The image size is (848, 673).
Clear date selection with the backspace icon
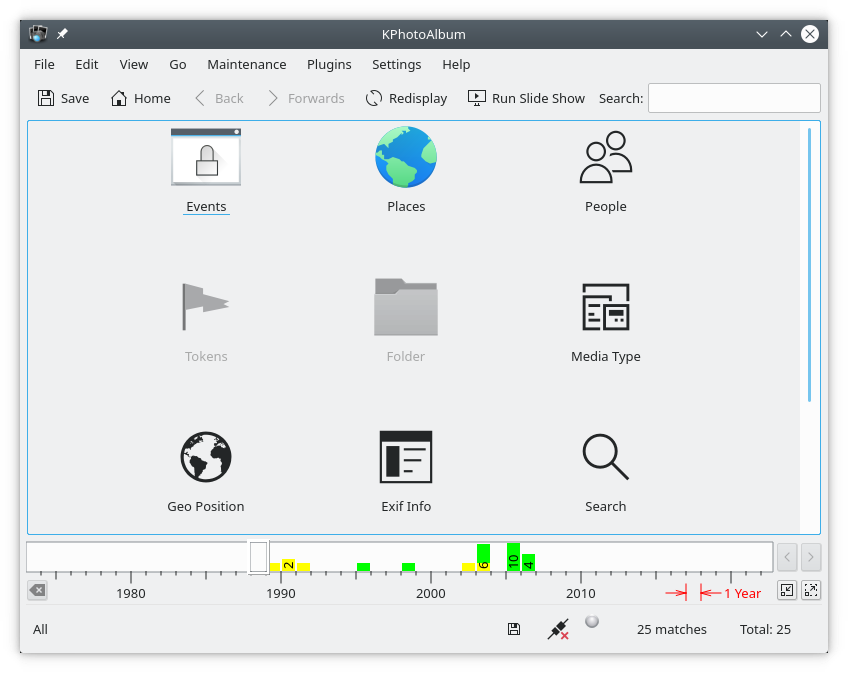click(x=37, y=591)
